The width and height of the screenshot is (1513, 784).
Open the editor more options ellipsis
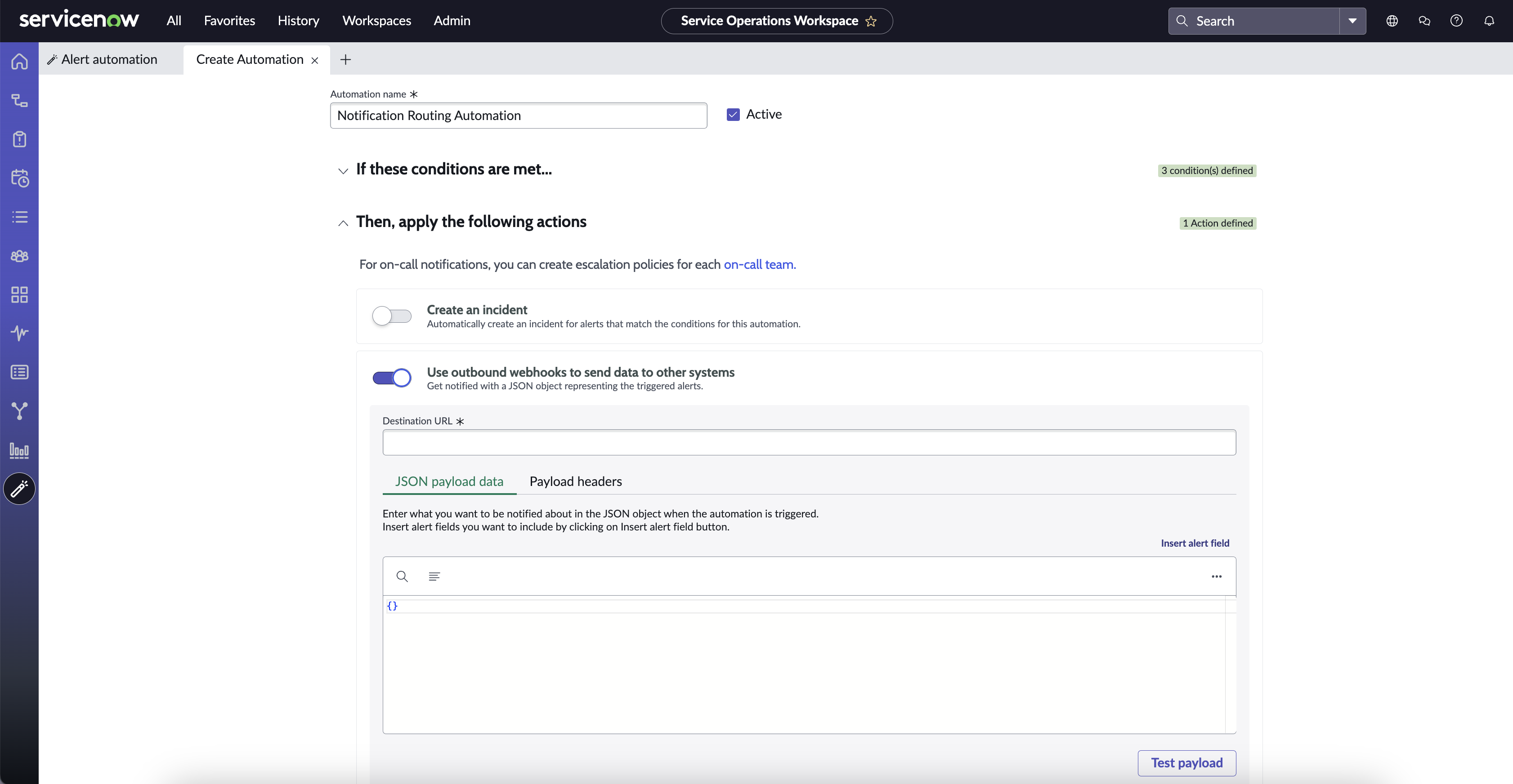(x=1217, y=576)
